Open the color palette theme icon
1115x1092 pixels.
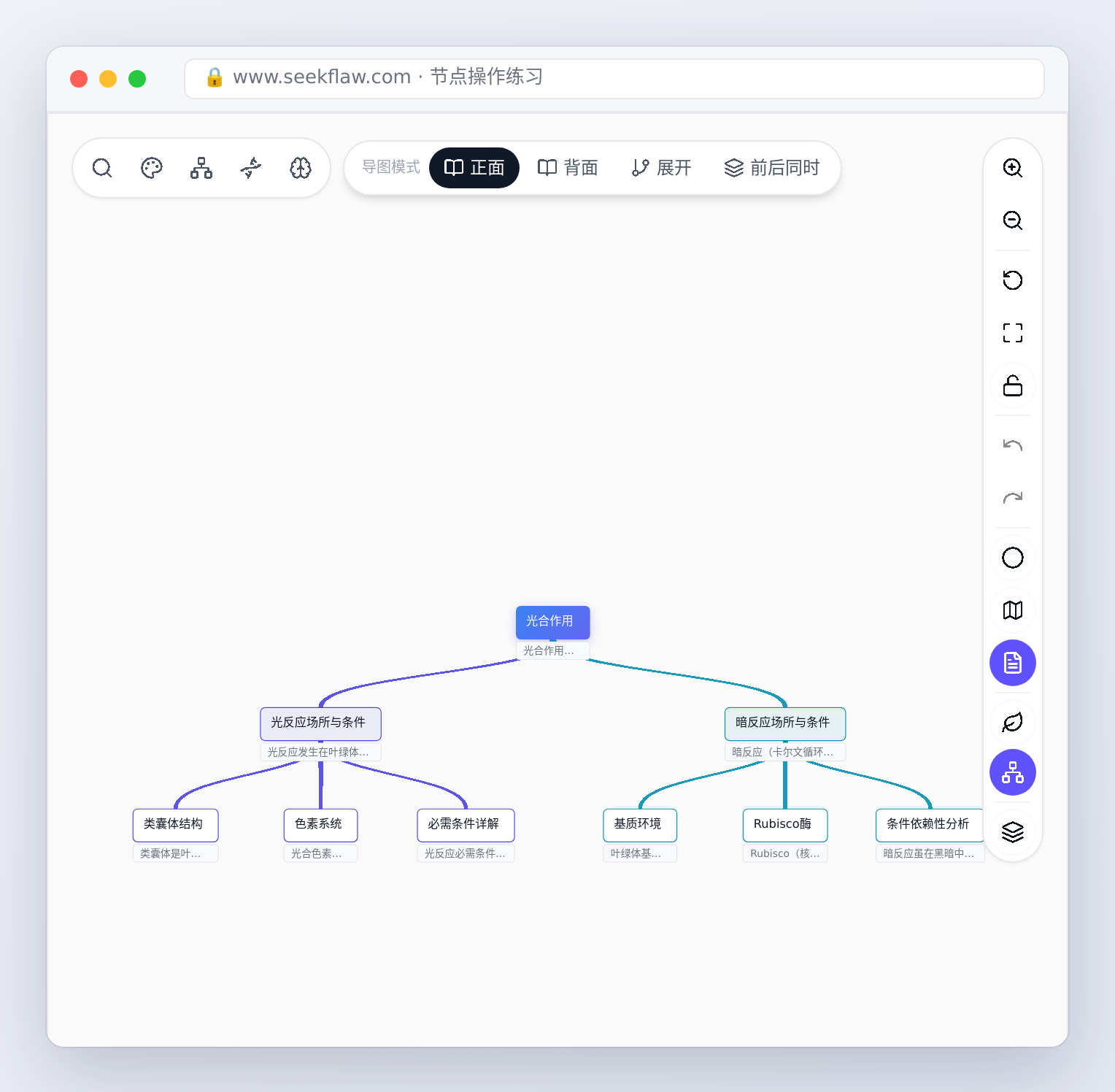152,168
